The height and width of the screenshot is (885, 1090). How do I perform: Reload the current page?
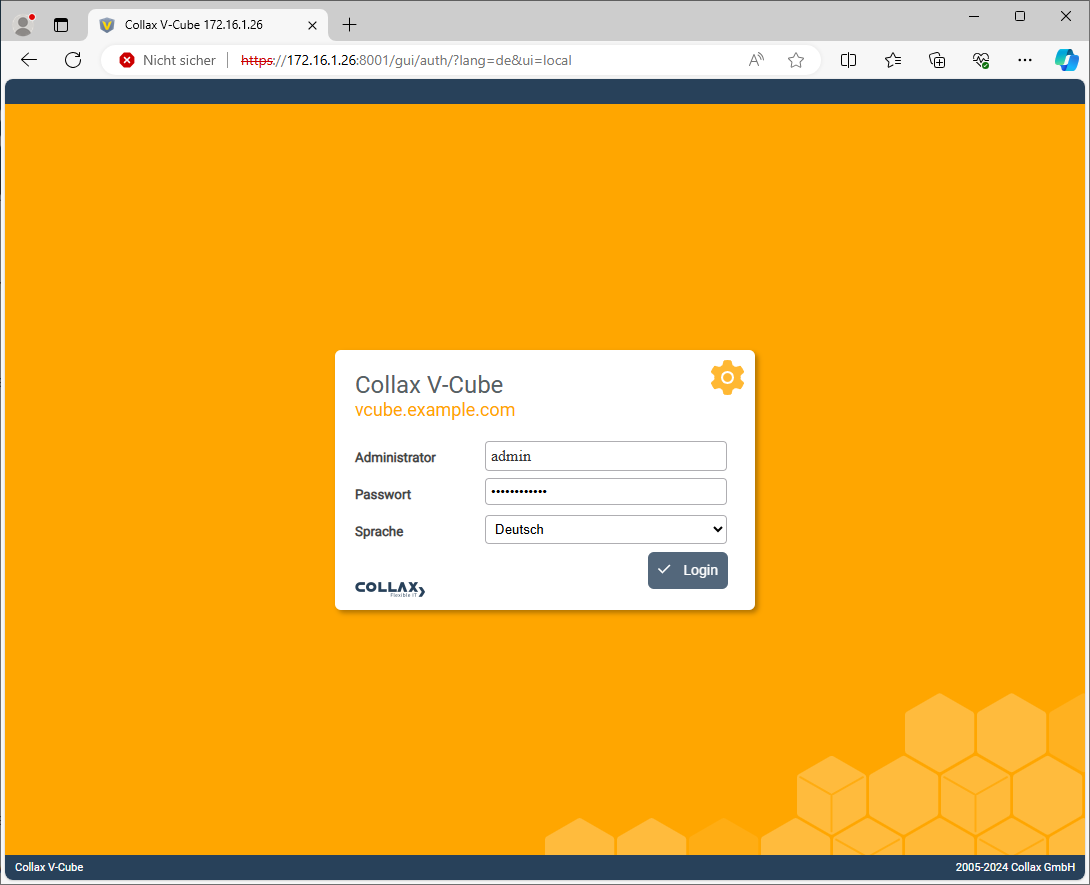[73, 60]
